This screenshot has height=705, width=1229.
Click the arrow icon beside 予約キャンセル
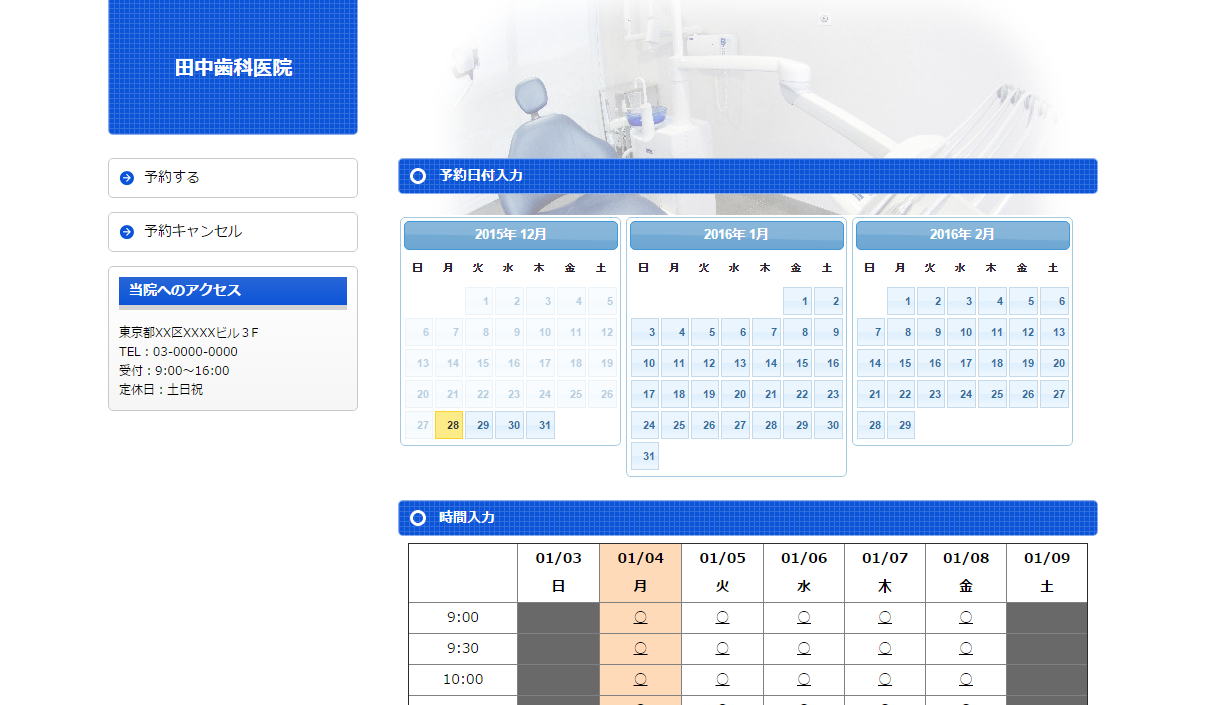pos(127,232)
